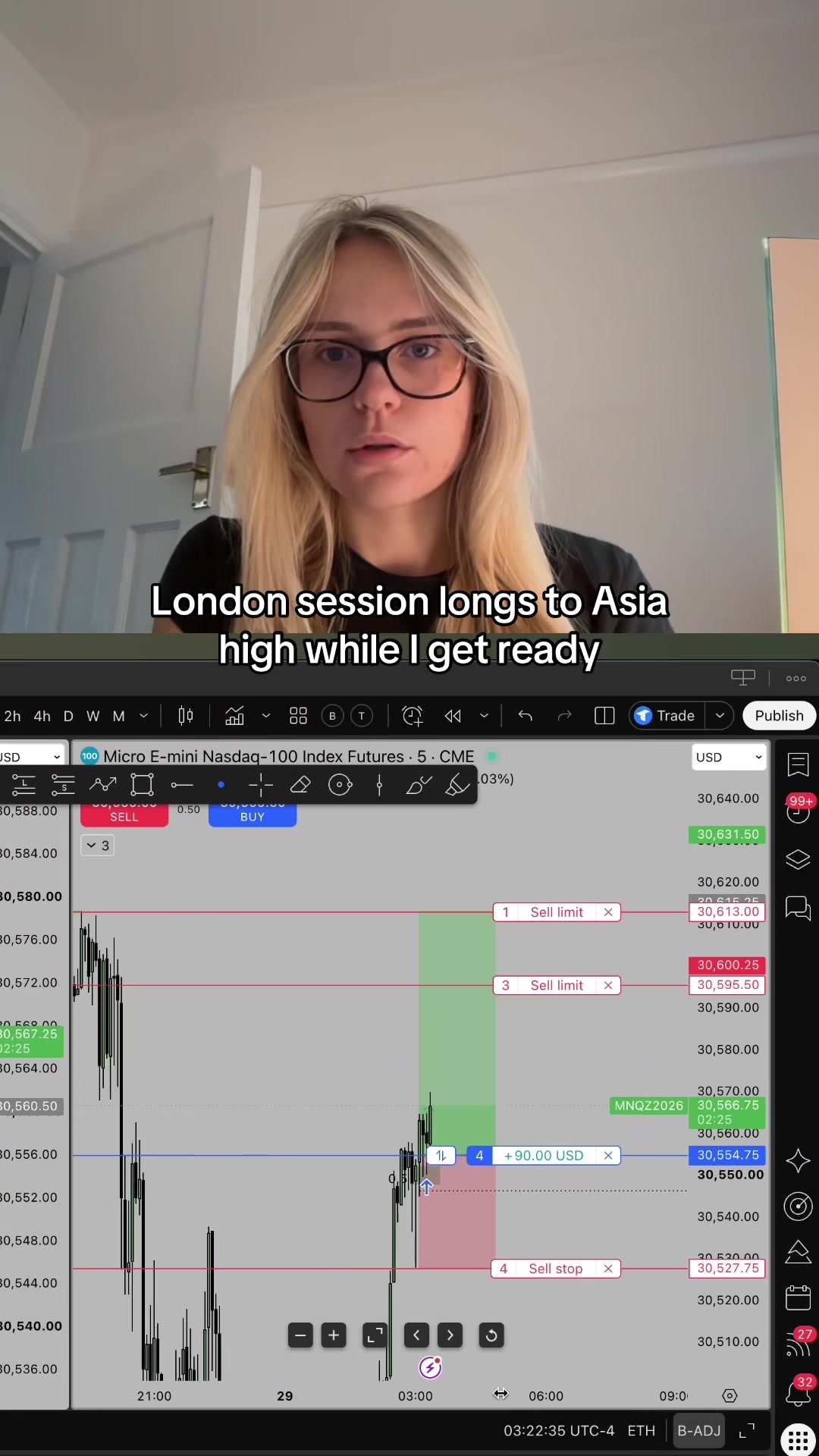Switch to the M monthly timeframe
This screenshot has height=1456, width=819.
coord(118,716)
